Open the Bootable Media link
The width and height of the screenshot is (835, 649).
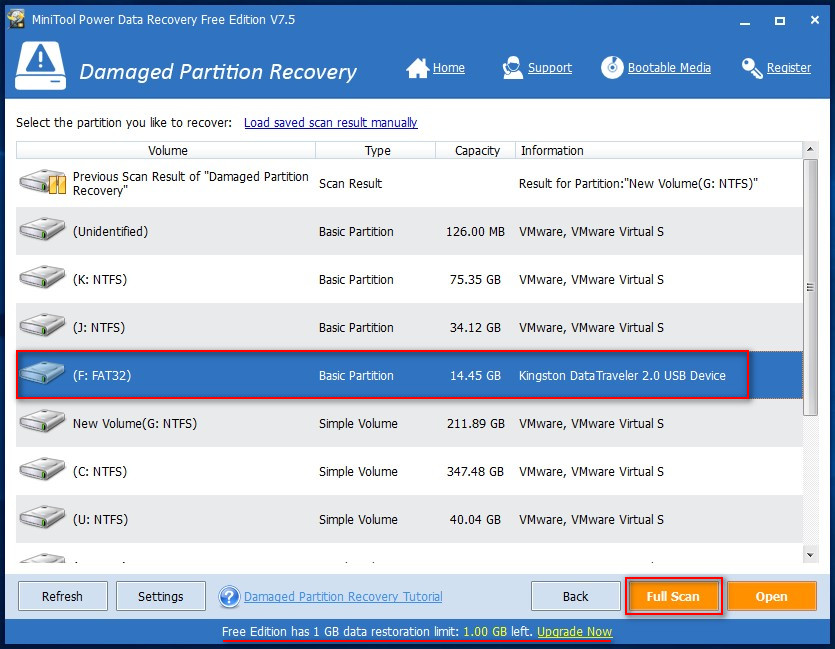click(x=669, y=68)
